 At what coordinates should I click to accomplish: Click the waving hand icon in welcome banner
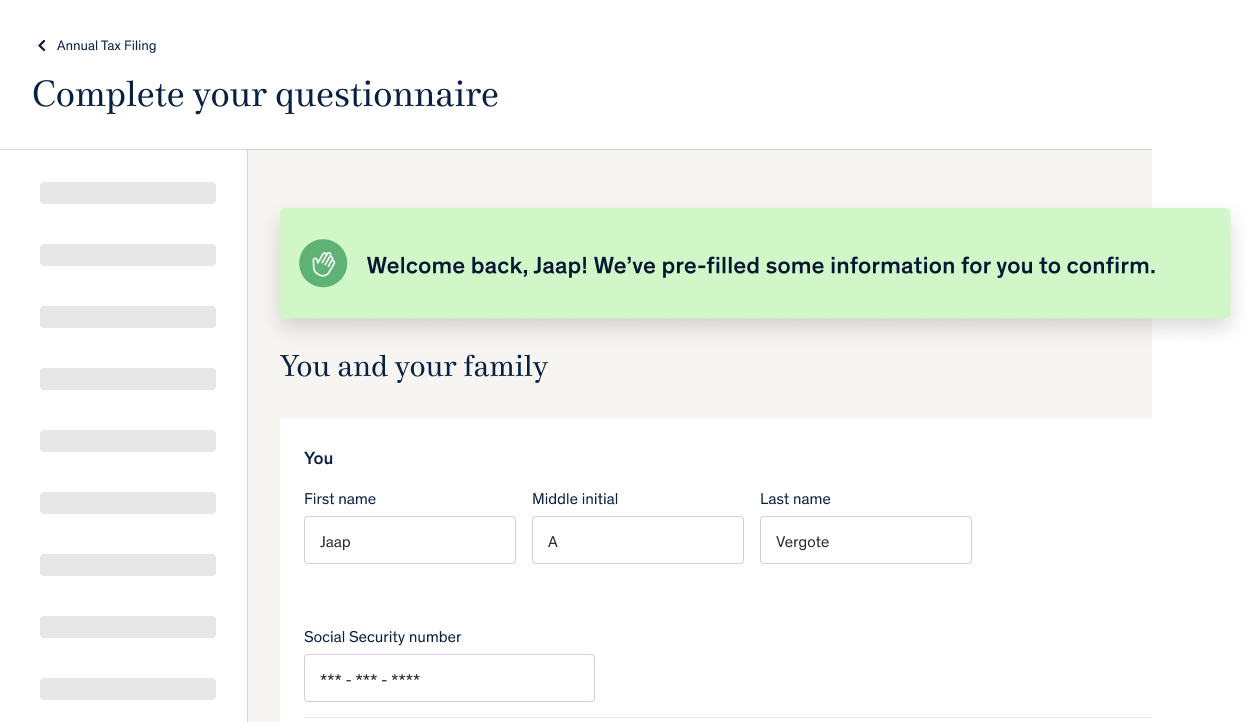pyautogui.click(x=323, y=264)
